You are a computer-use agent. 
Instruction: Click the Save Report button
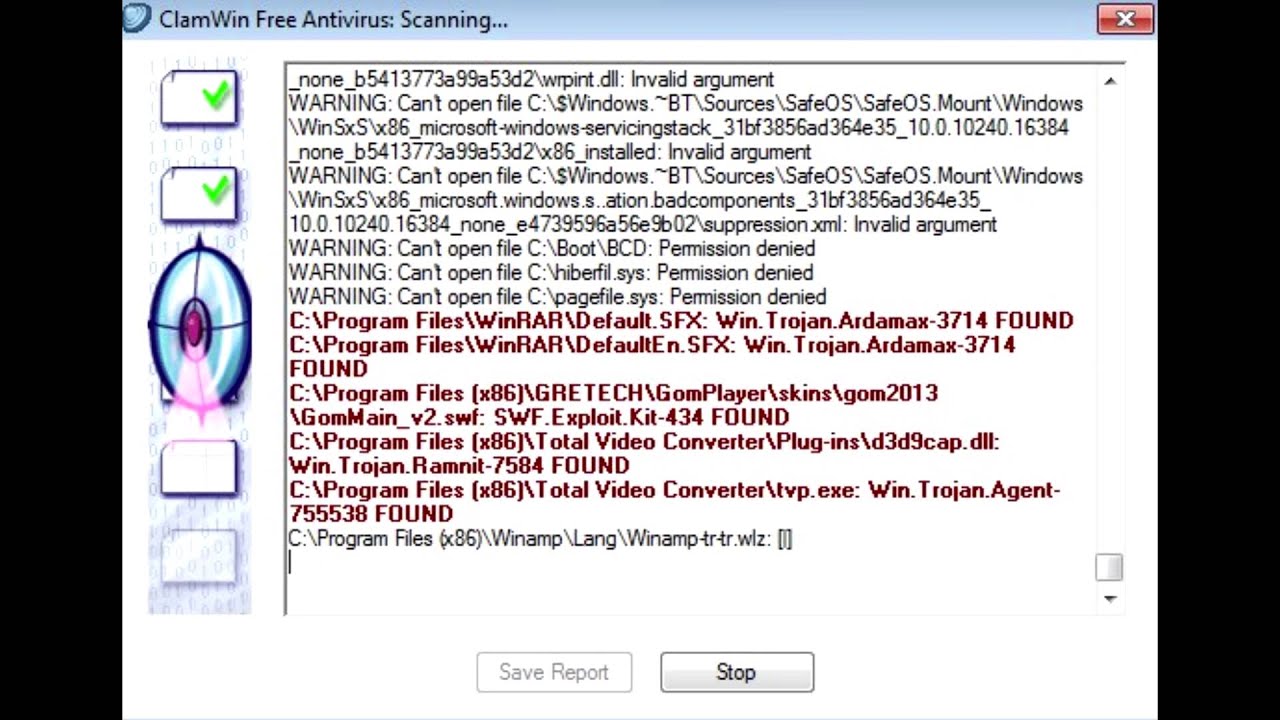coord(554,672)
